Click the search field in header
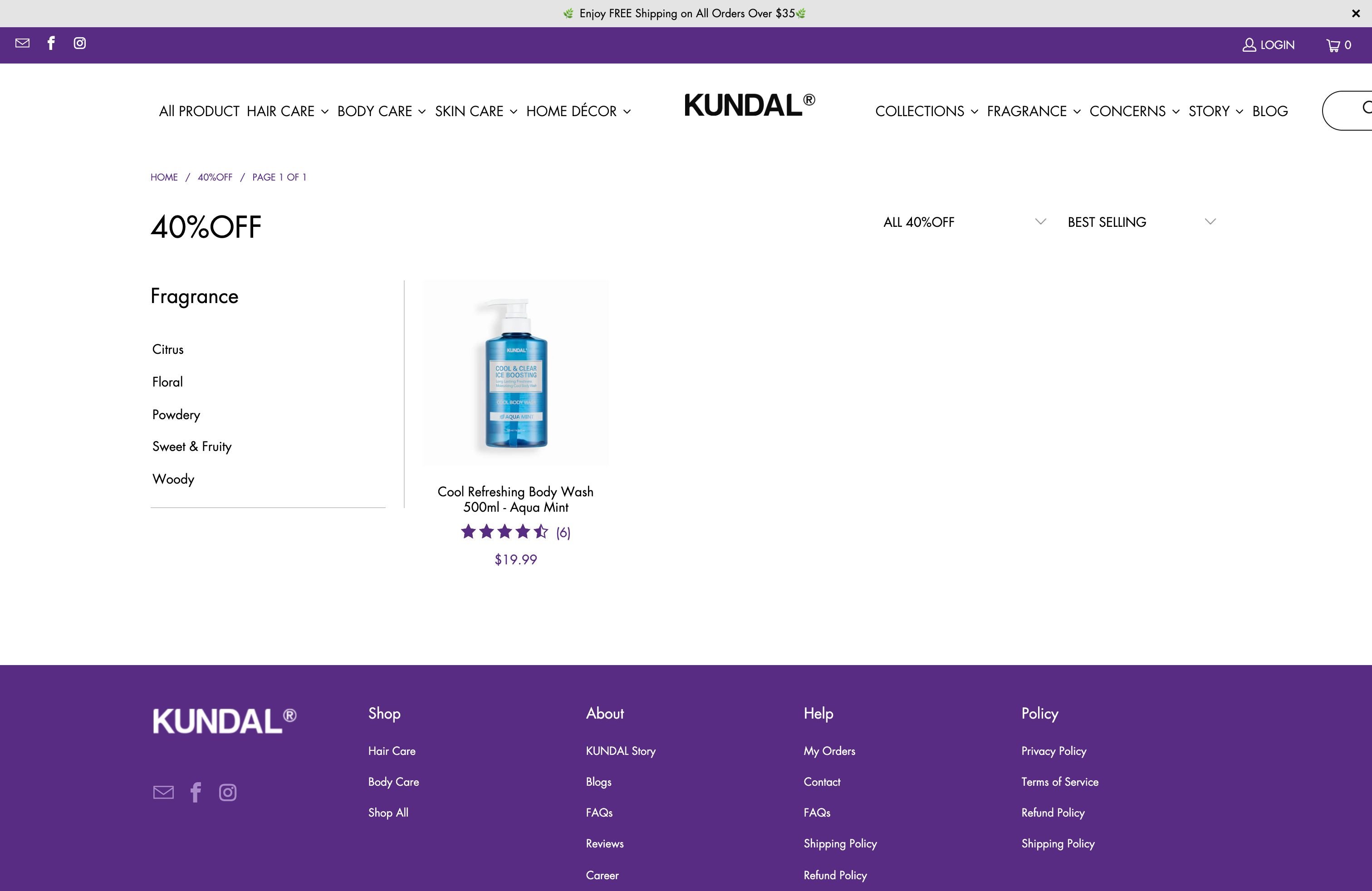This screenshot has height=891, width=1372. click(1347, 111)
